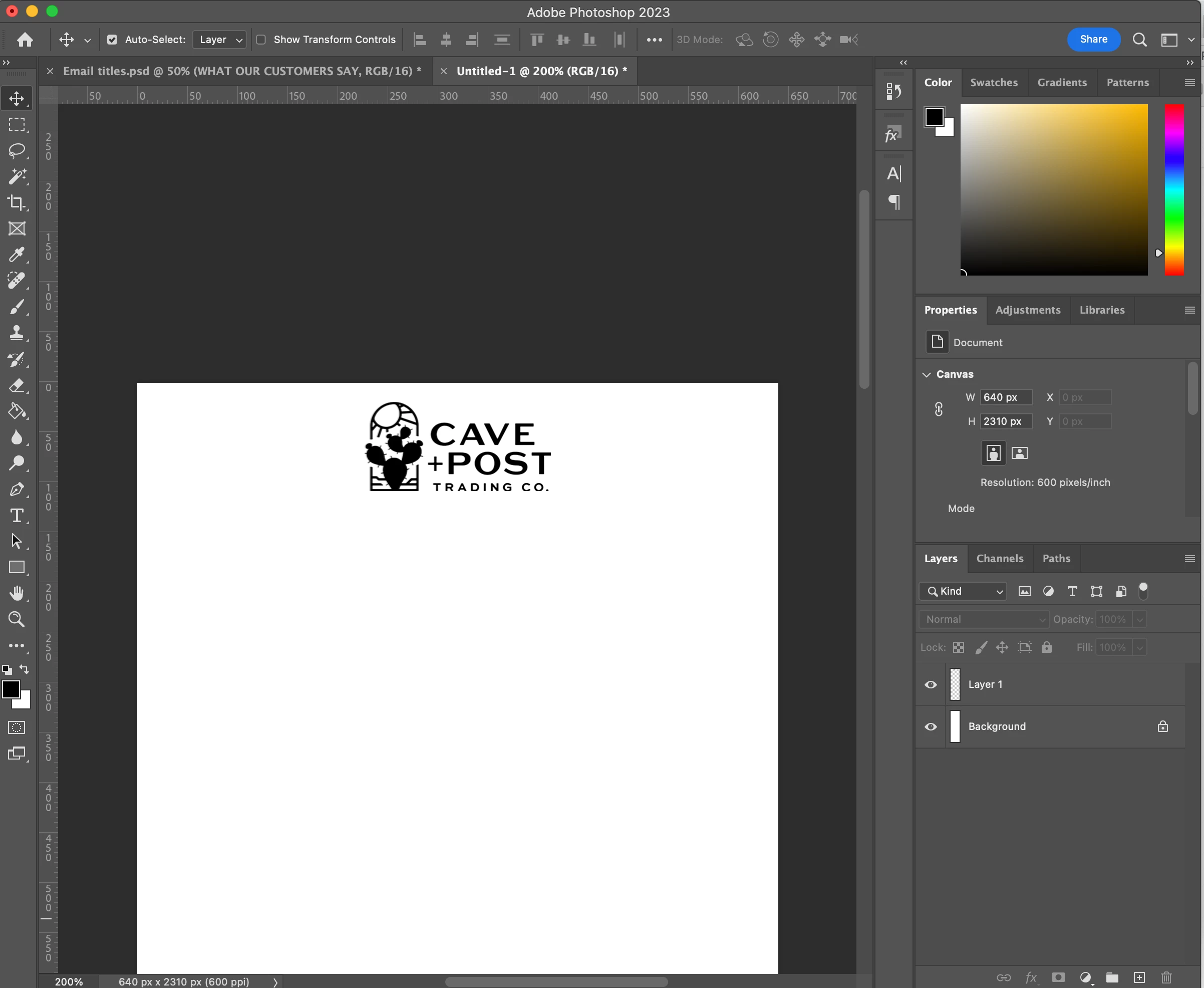Open the Email titles.psd document tab
The height and width of the screenshot is (988, 1204).
242,71
